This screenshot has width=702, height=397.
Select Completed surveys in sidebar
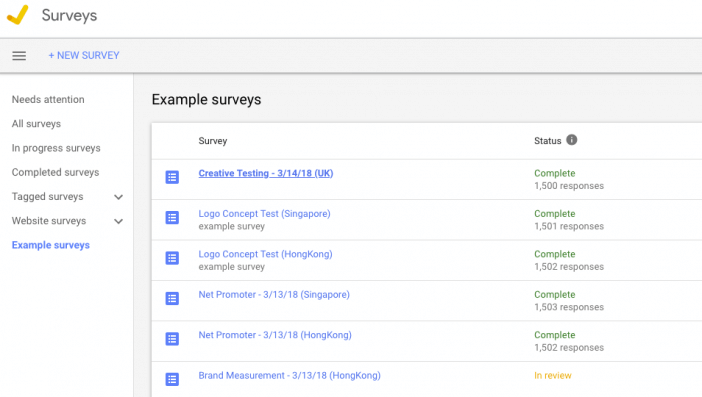point(56,172)
